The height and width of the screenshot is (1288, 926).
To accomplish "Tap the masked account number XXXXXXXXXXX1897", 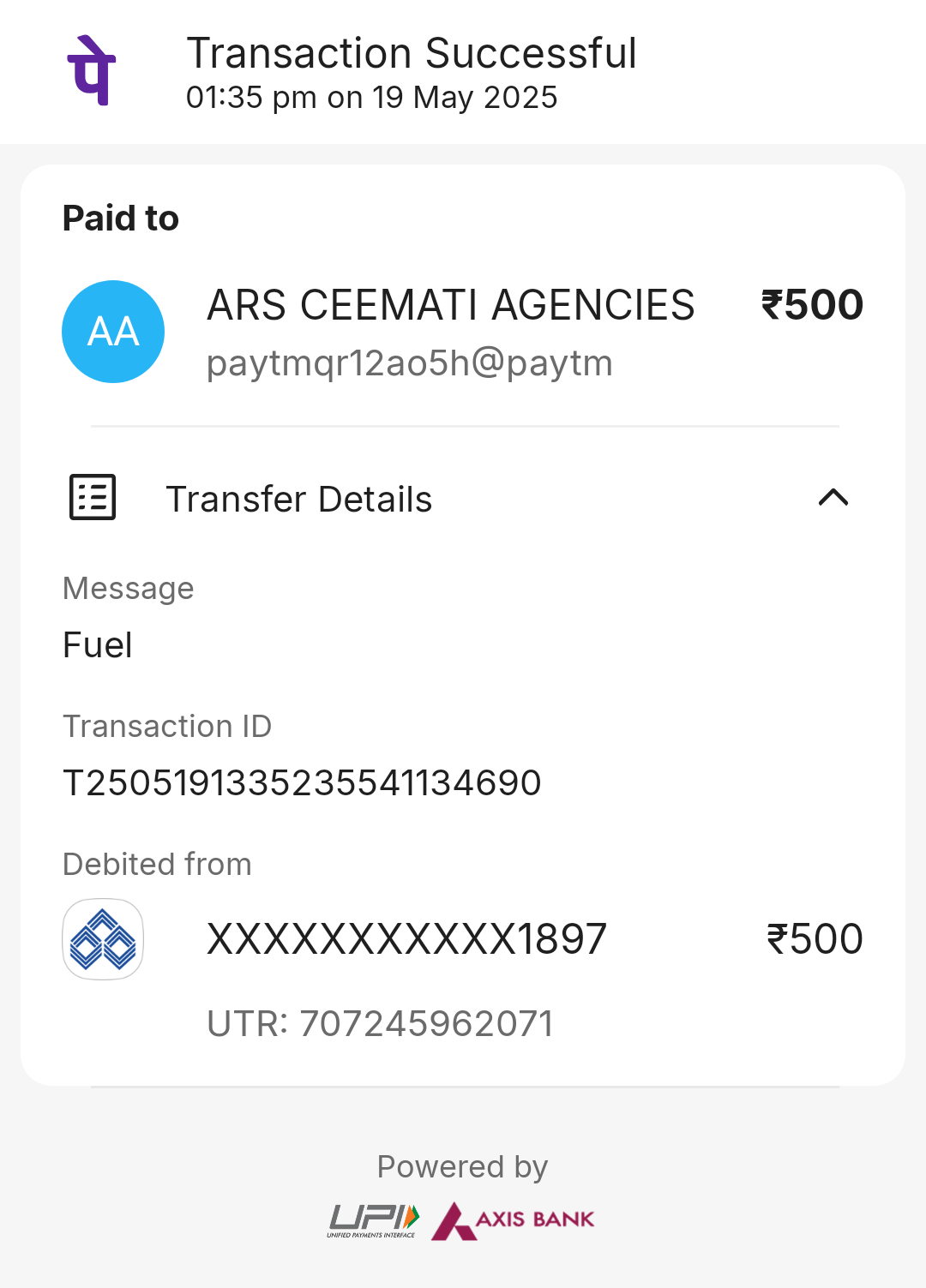I will 406,938.
